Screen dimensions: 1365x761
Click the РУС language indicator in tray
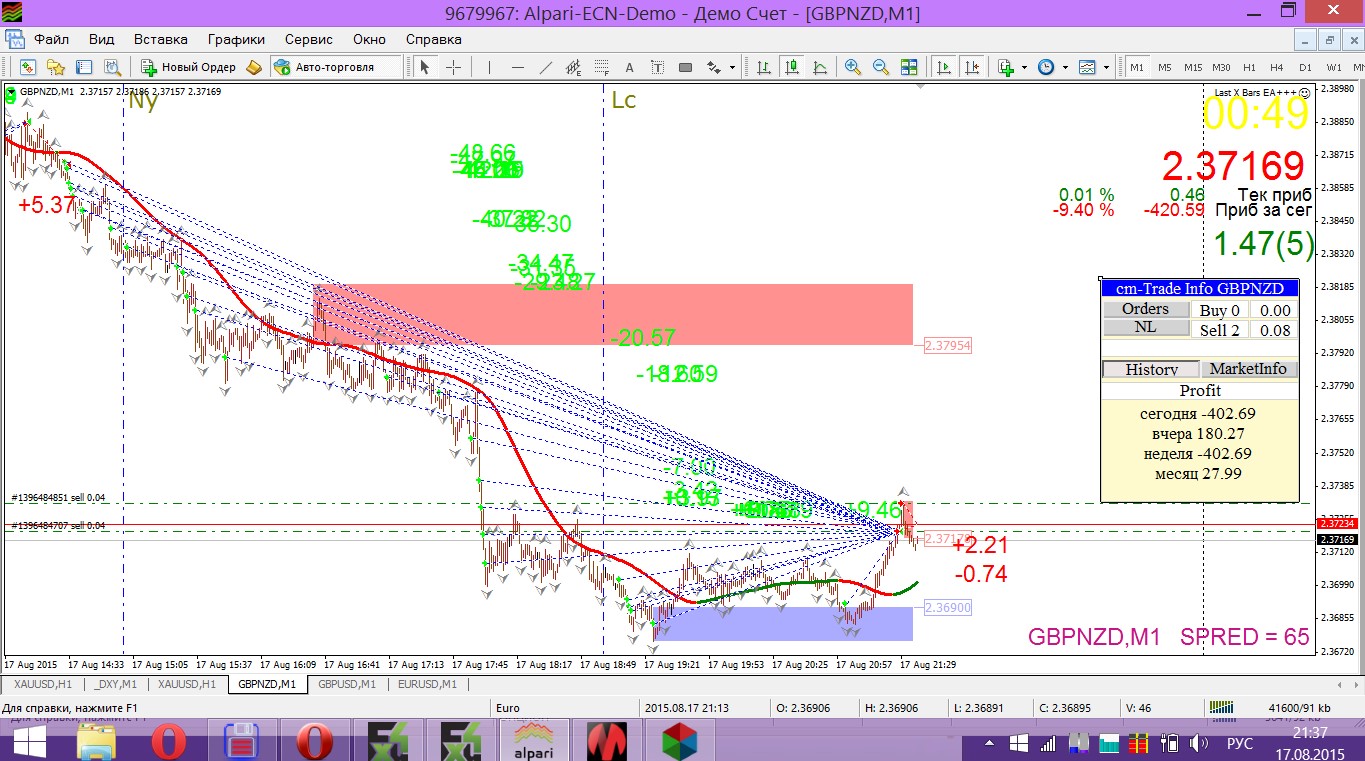1240,744
